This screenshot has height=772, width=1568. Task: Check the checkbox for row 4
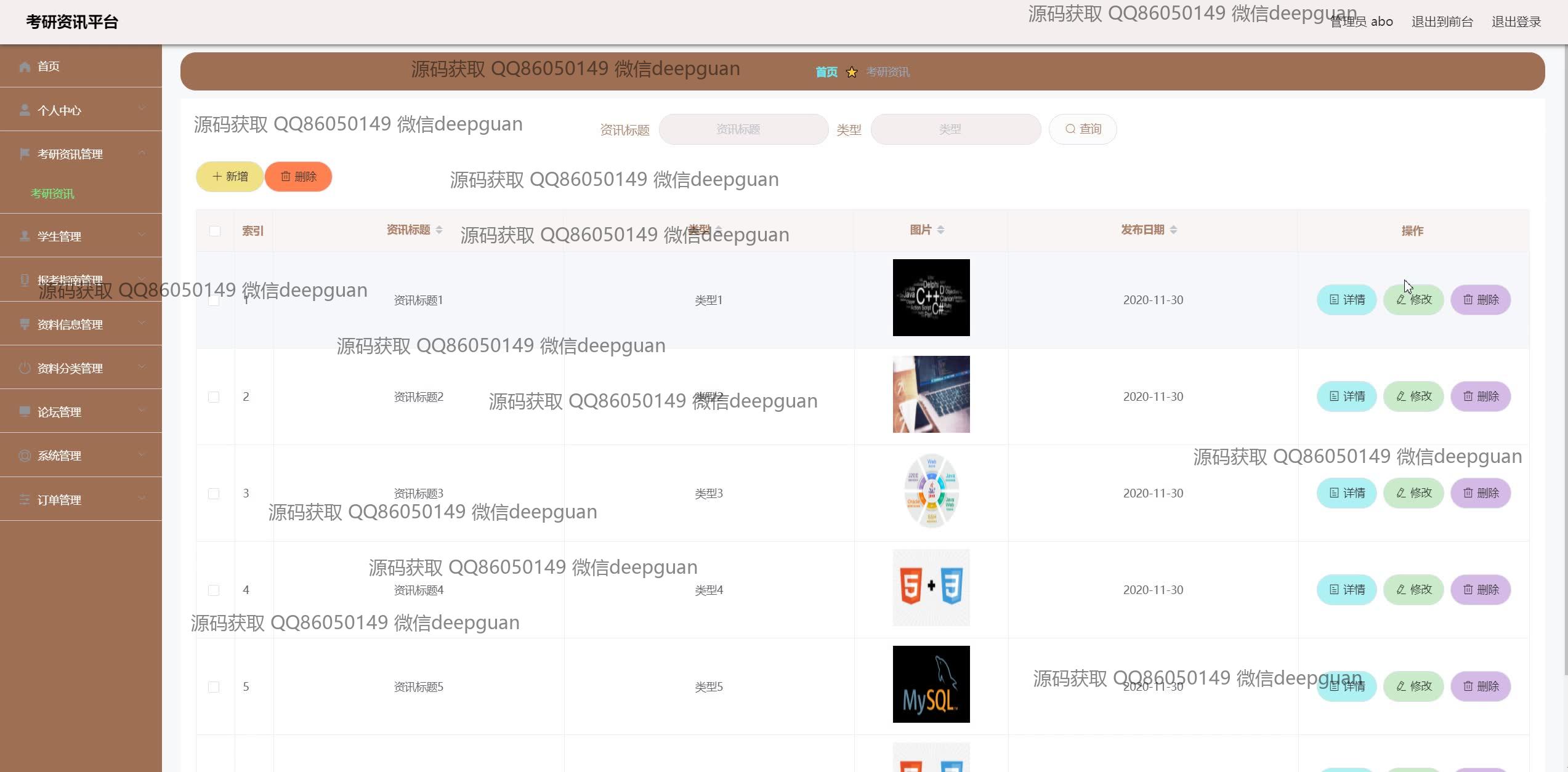(214, 590)
